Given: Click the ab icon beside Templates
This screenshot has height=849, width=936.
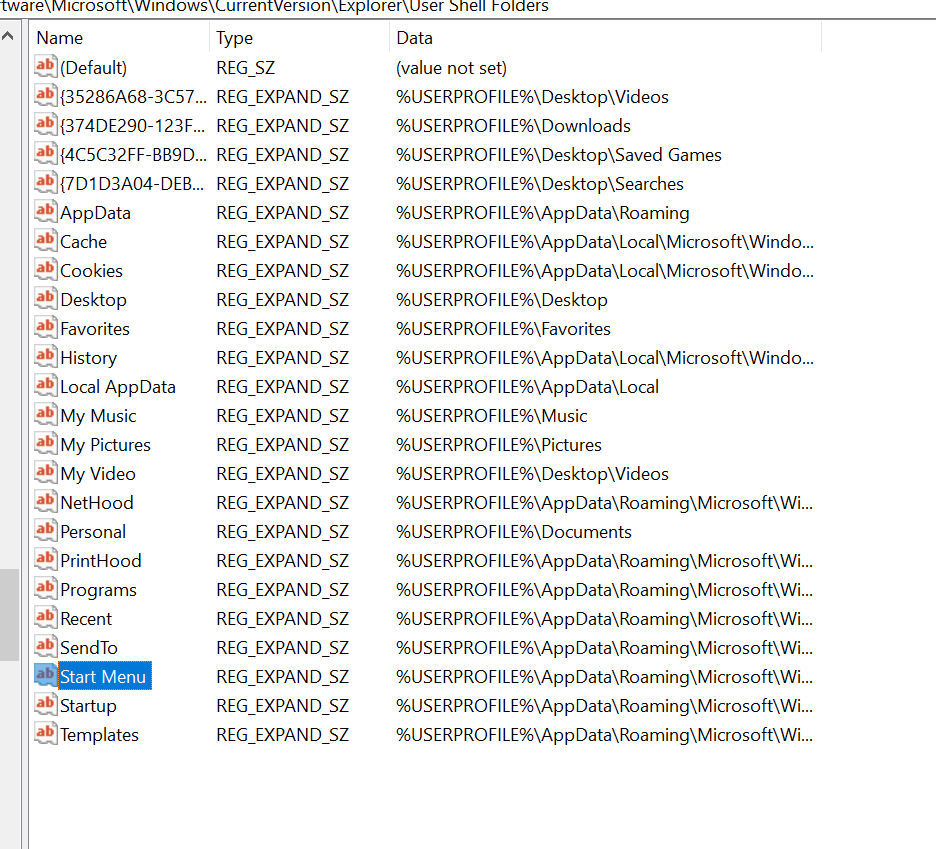Looking at the screenshot, I should coord(45,733).
